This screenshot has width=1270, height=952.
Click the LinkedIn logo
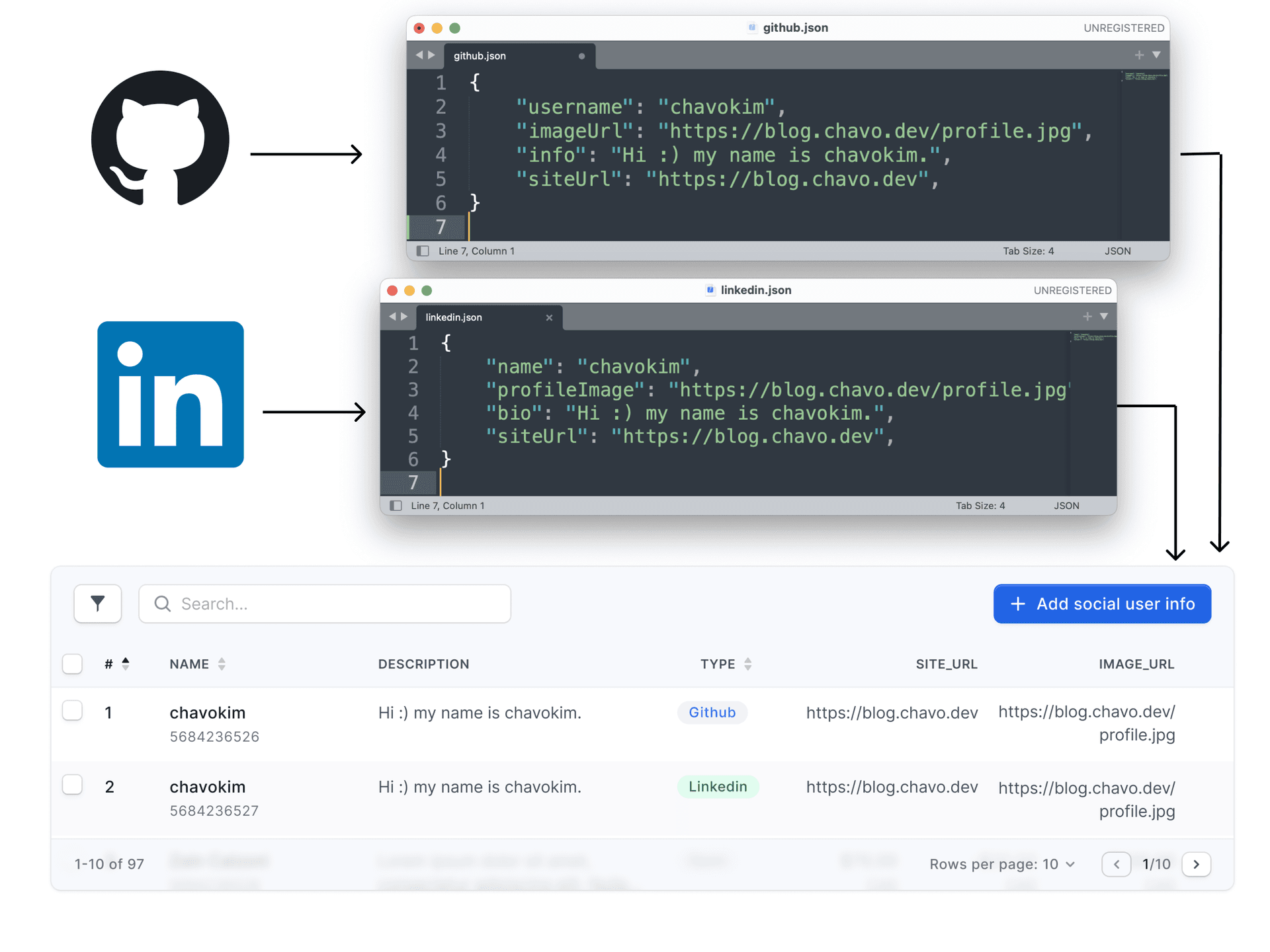tap(171, 394)
